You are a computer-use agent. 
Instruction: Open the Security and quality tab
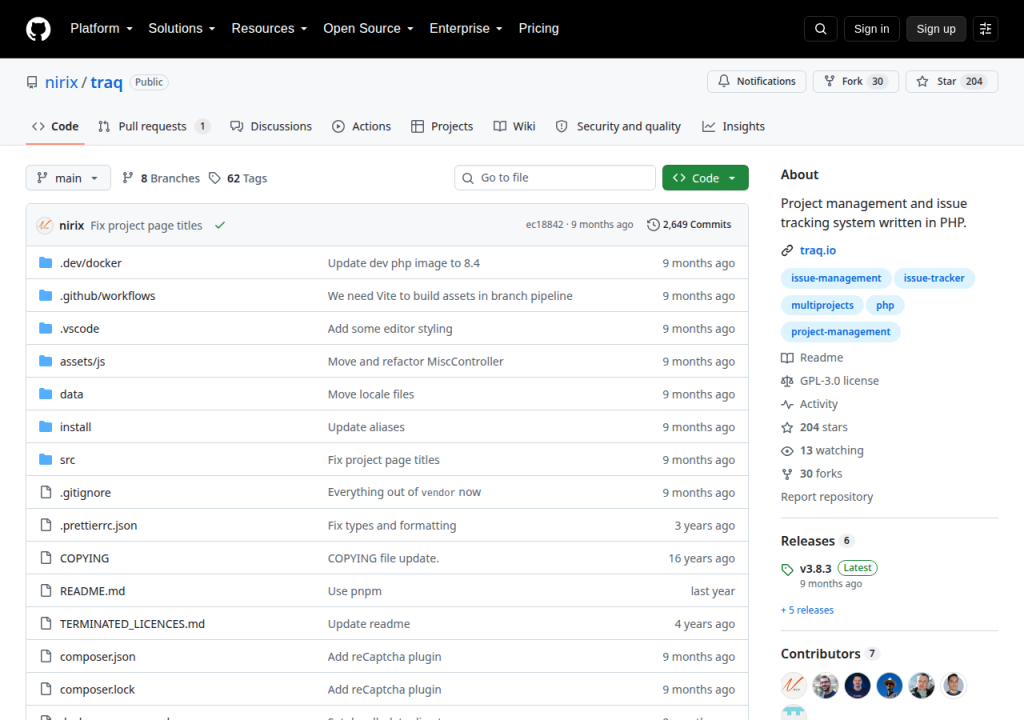tap(618, 127)
